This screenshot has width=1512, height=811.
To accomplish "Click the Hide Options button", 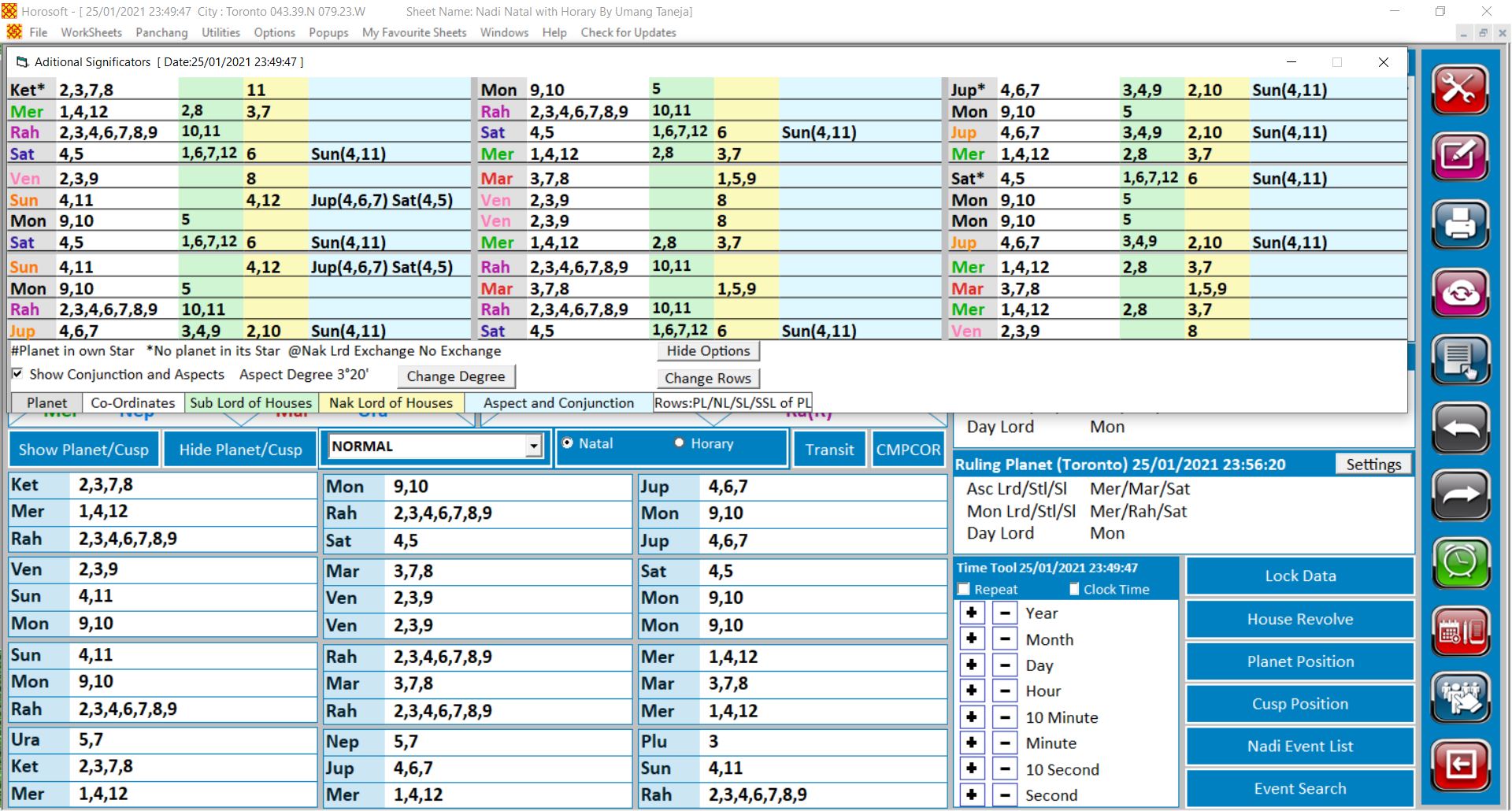I will (x=708, y=351).
